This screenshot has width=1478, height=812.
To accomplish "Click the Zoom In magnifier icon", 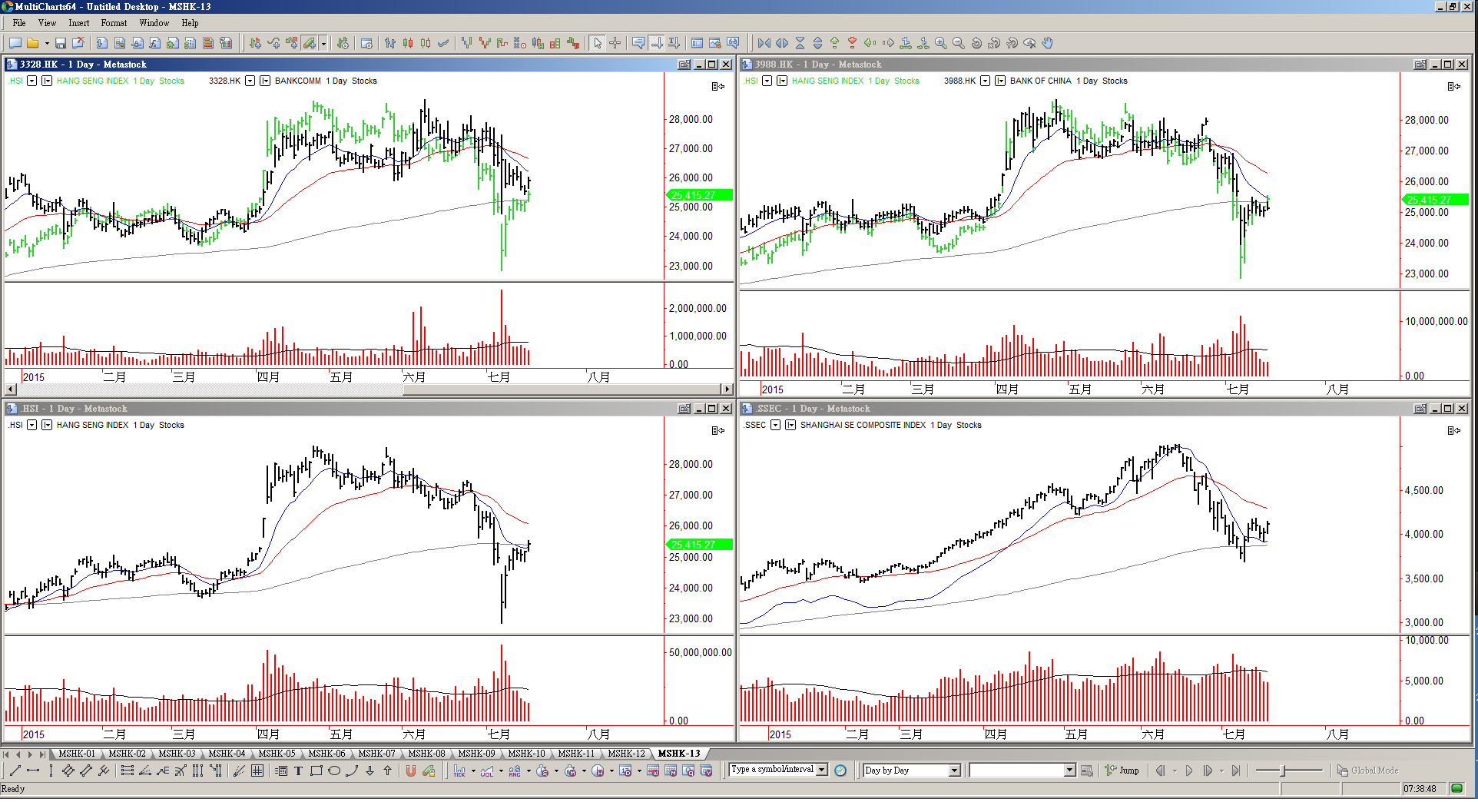I will [941, 43].
